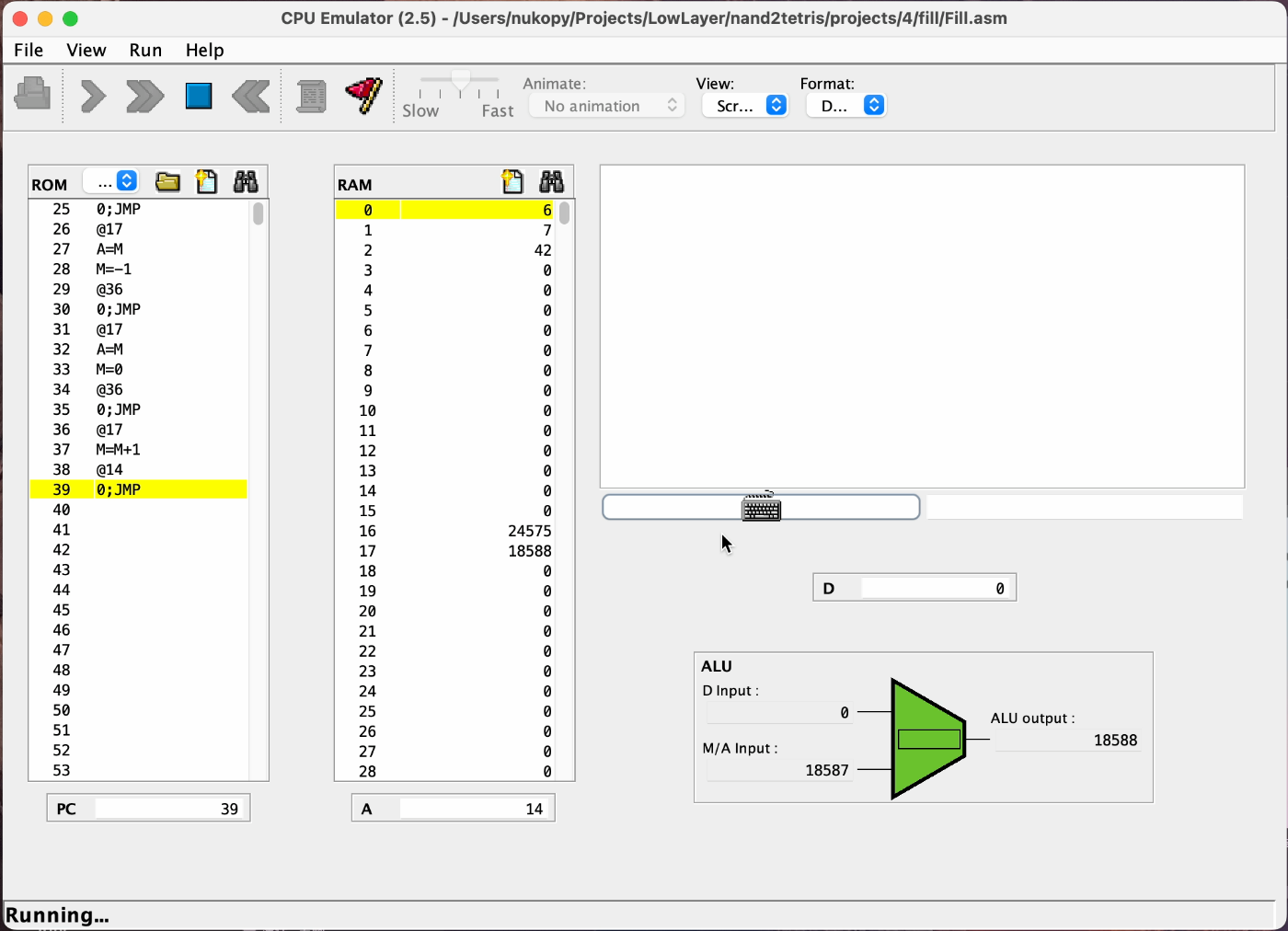Stop the running program with the blue square
Screen dimensions: 1288x931
(199, 96)
